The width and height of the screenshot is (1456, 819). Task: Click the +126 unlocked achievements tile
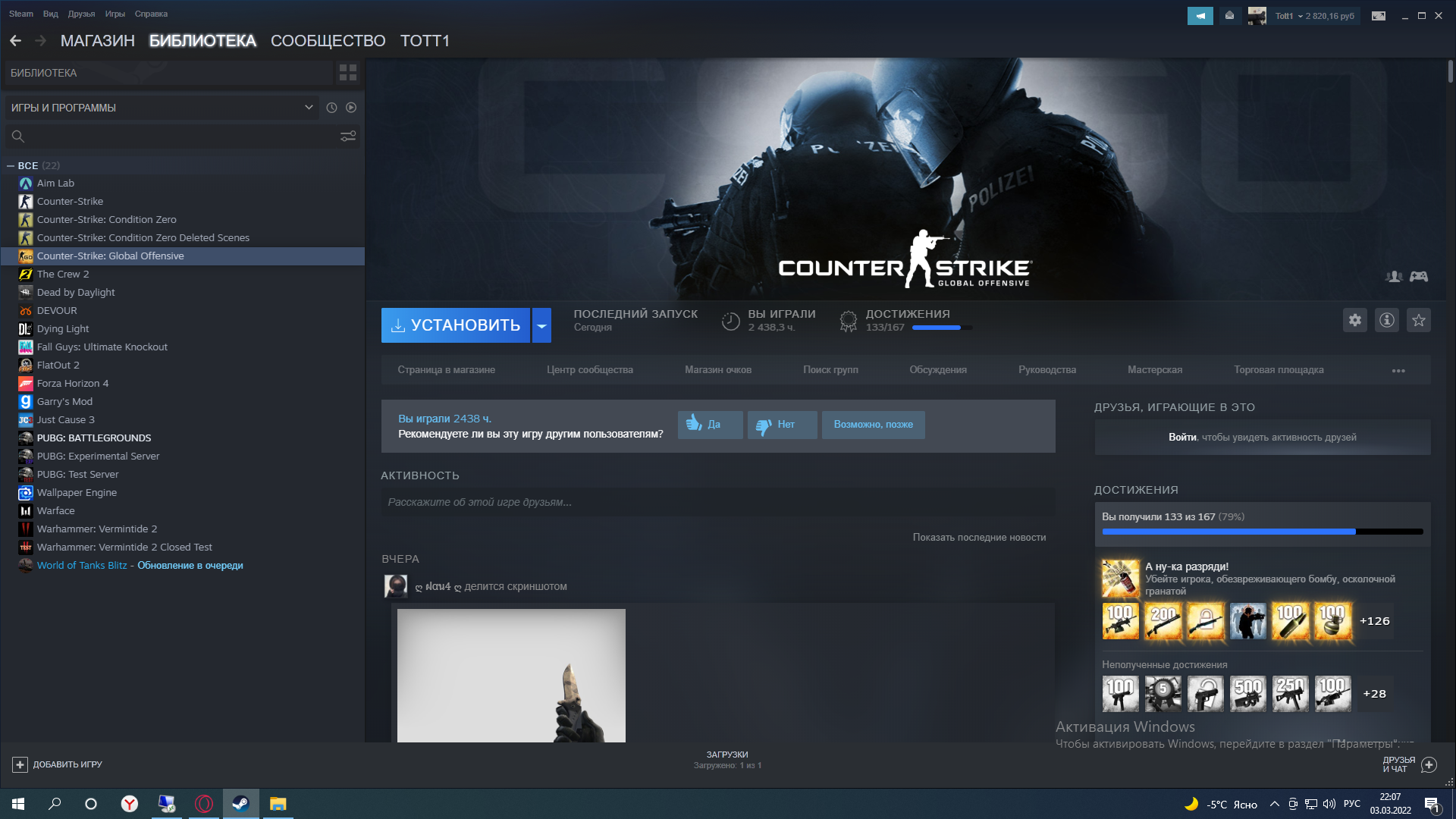[x=1375, y=621]
